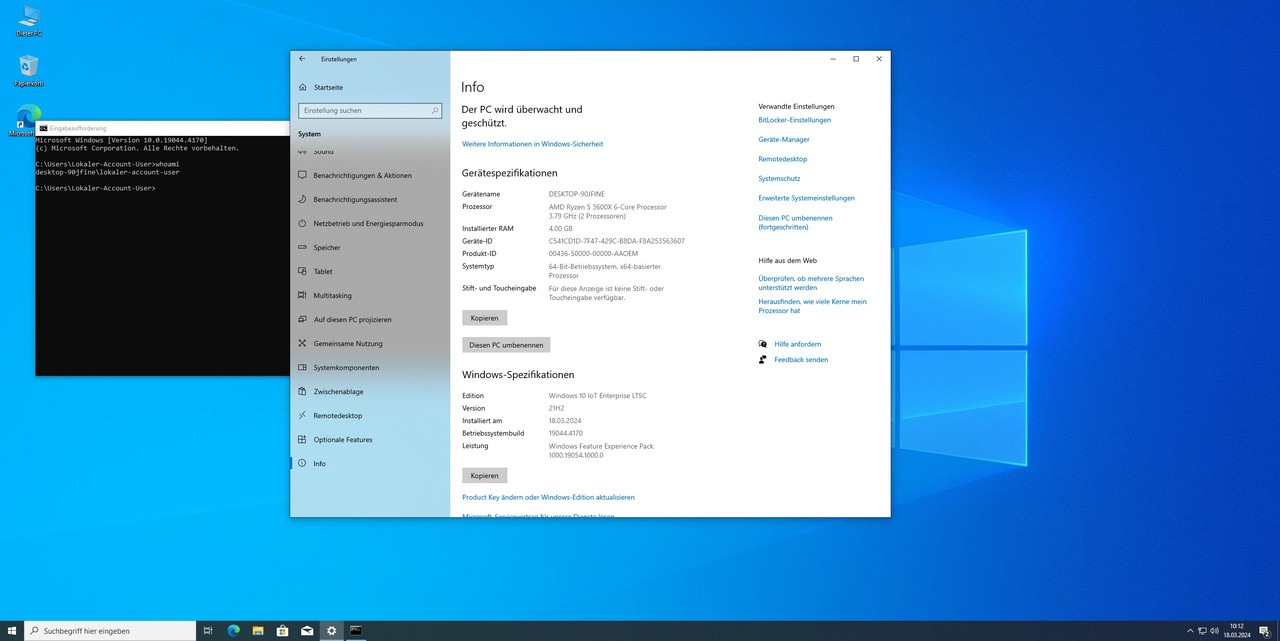Open the clock and date flyout

(1237, 631)
